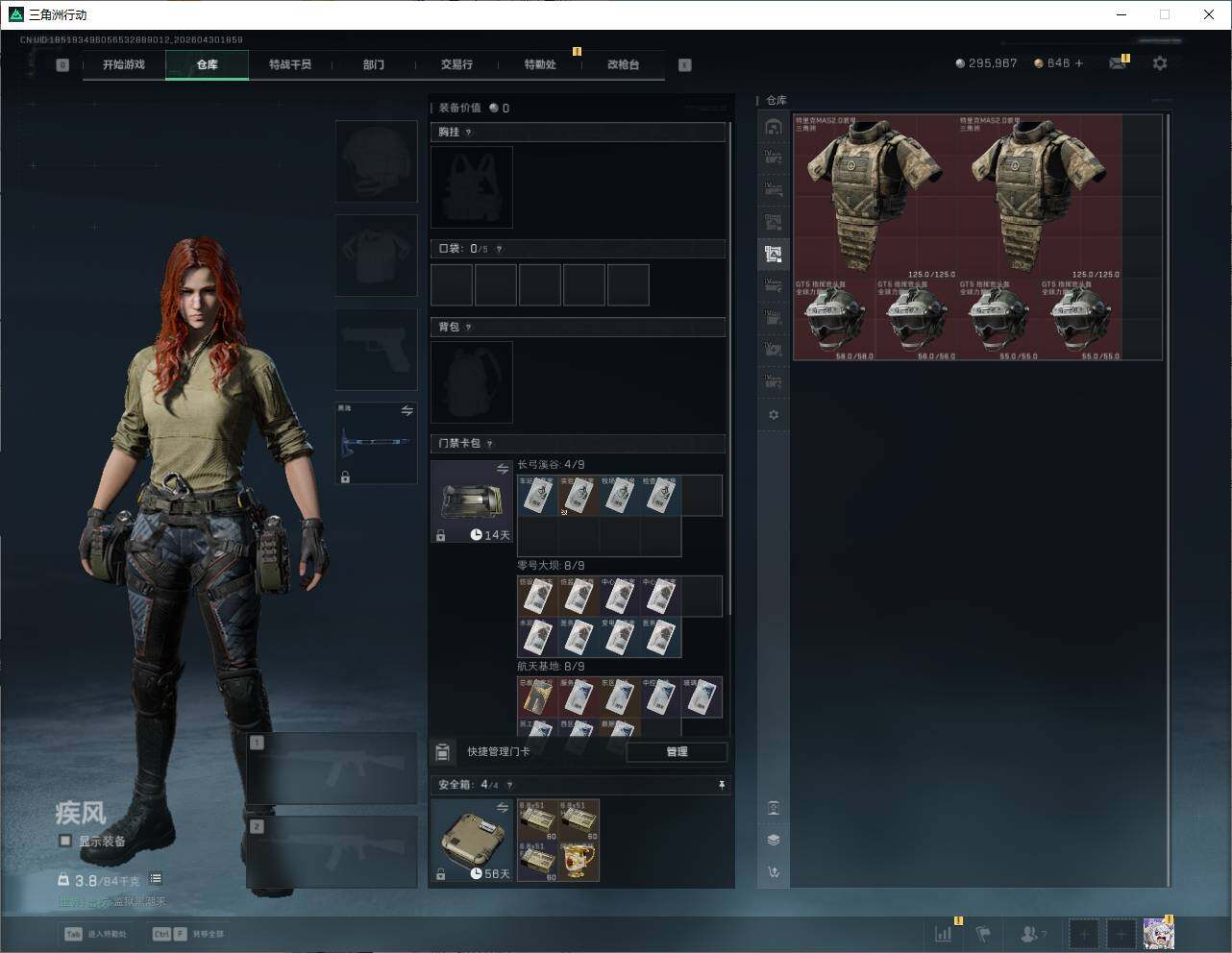This screenshot has height=953, width=1232.
Task: Switch to the 改枪台 tab
Action: tap(623, 64)
